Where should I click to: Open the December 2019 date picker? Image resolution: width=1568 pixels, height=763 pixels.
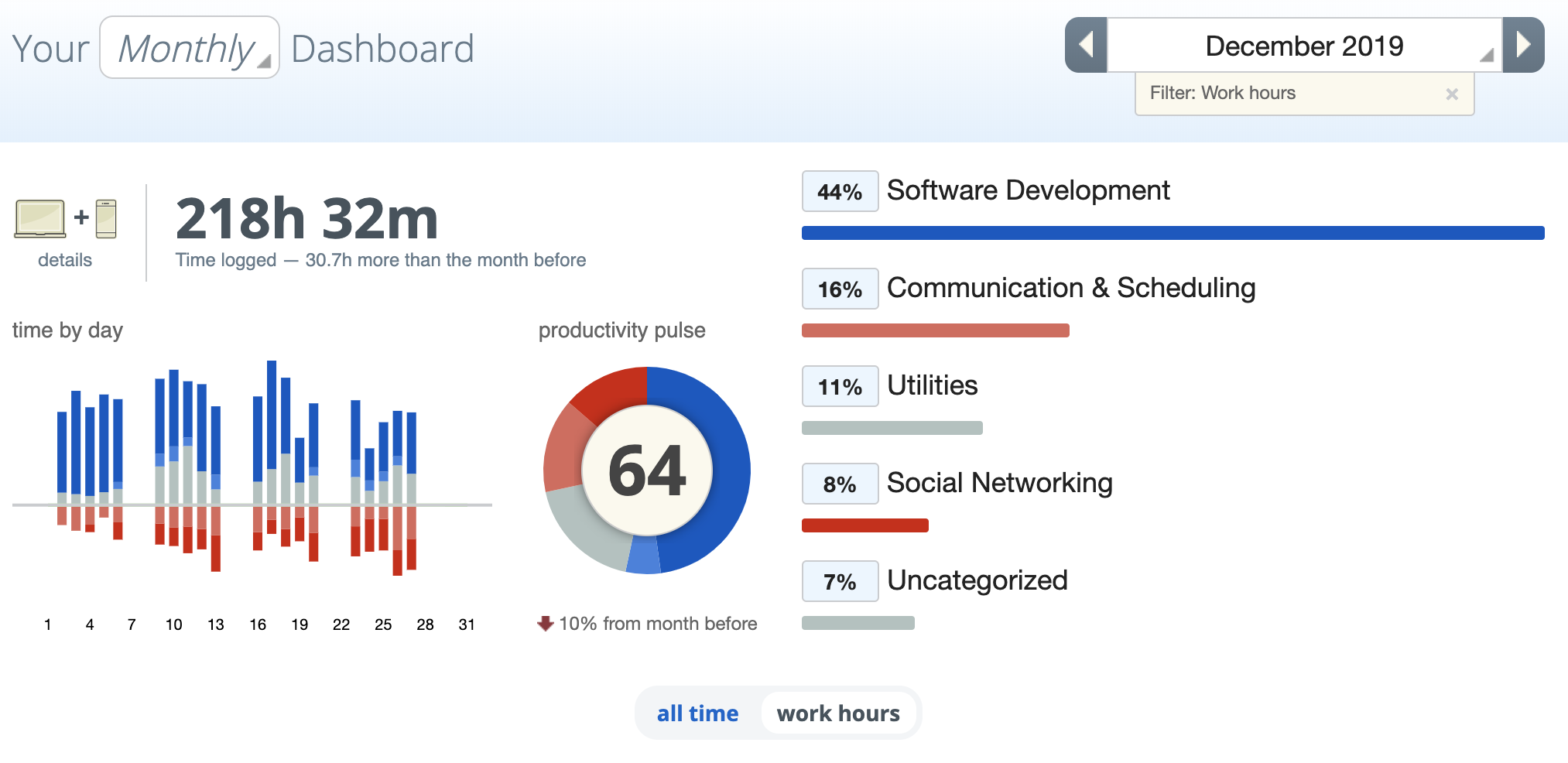click(1304, 46)
